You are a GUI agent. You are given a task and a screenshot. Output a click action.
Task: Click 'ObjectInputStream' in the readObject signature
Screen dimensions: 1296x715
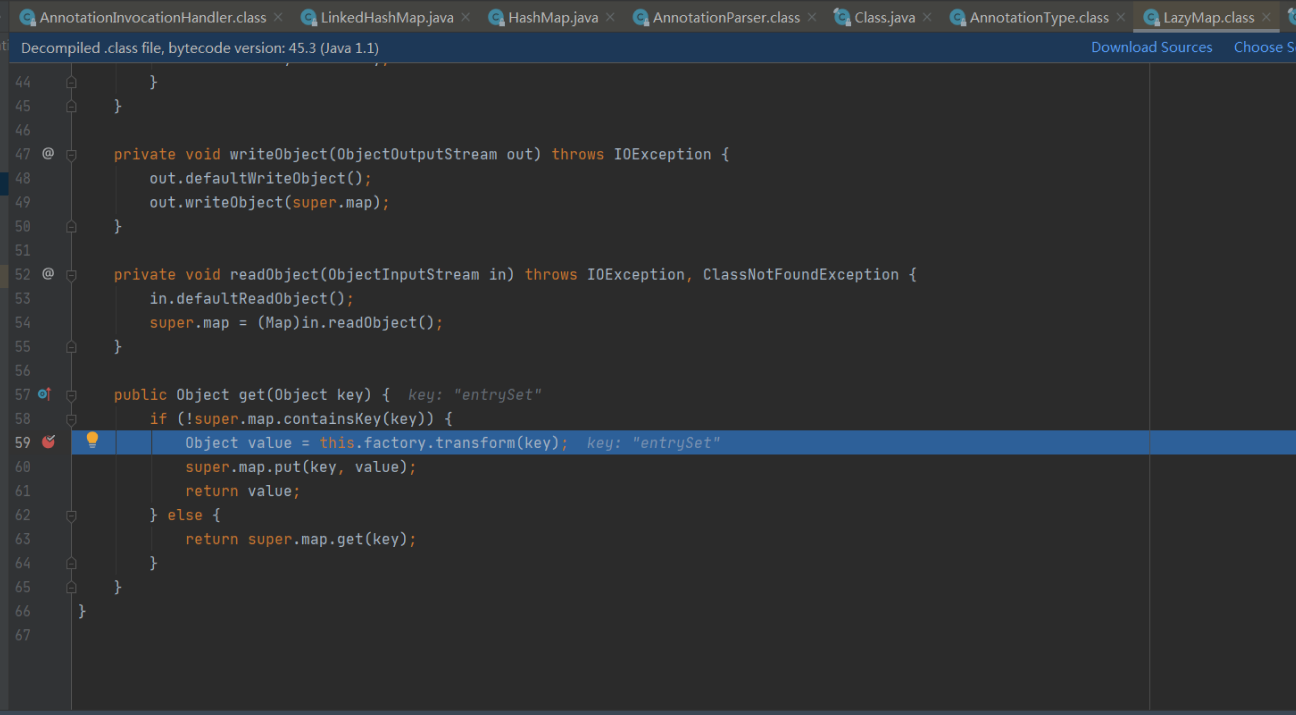403,274
